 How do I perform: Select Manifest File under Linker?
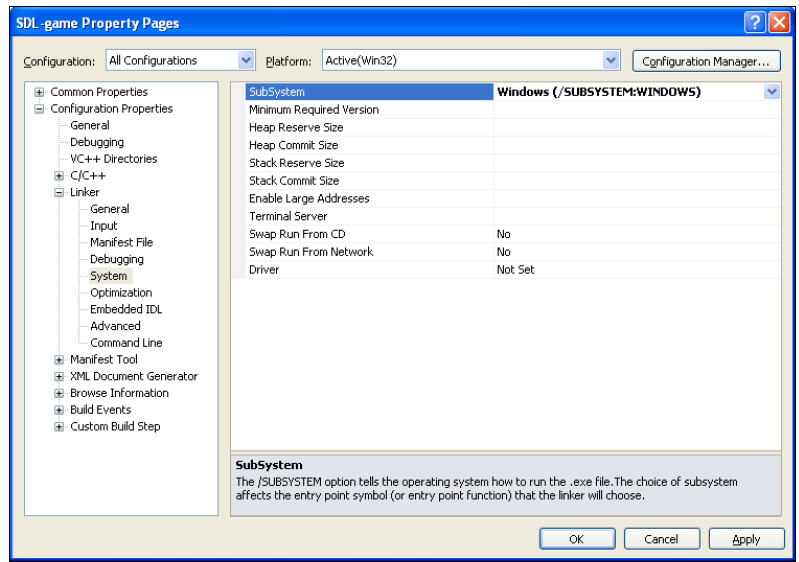tap(121, 243)
